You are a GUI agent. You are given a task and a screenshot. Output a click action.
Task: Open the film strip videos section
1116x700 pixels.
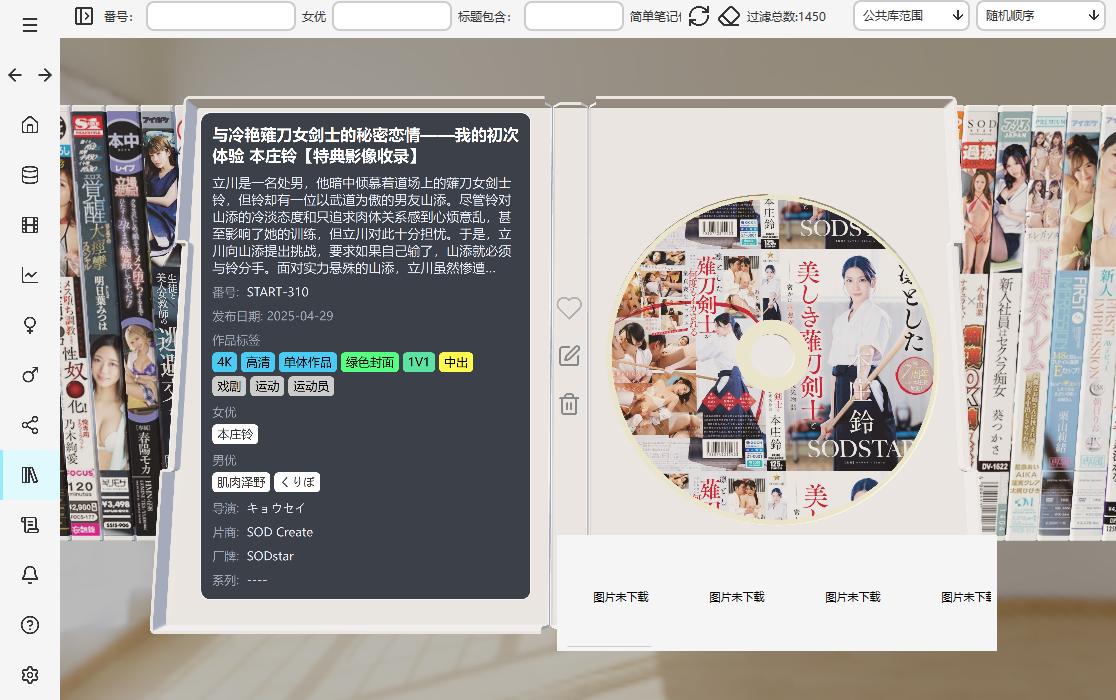click(30, 225)
